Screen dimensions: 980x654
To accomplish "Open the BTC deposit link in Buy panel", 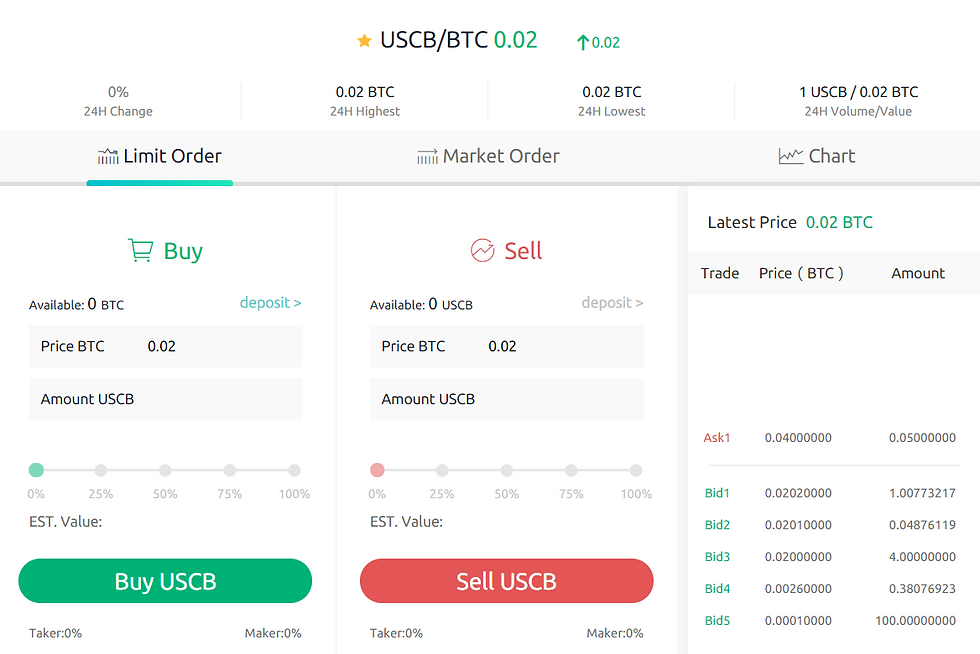I will tap(270, 302).
